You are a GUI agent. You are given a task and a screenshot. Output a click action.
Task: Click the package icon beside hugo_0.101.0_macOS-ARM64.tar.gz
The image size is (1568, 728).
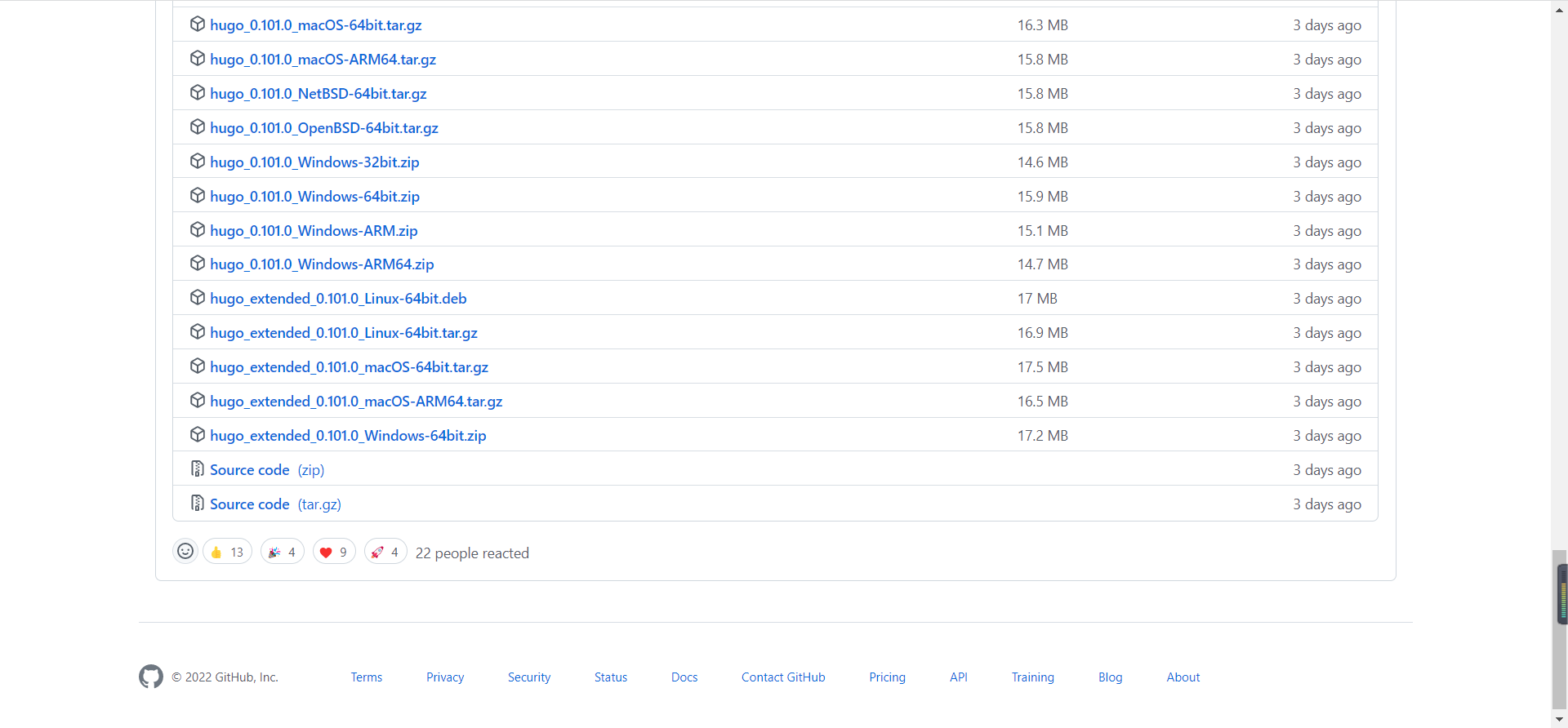pyautogui.click(x=197, y=59)
